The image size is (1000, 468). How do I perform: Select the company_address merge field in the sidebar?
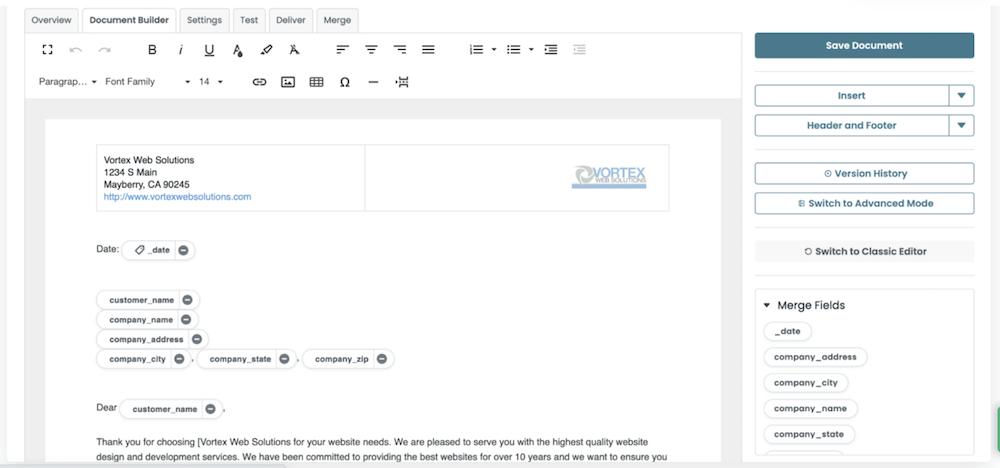(815, 357)
